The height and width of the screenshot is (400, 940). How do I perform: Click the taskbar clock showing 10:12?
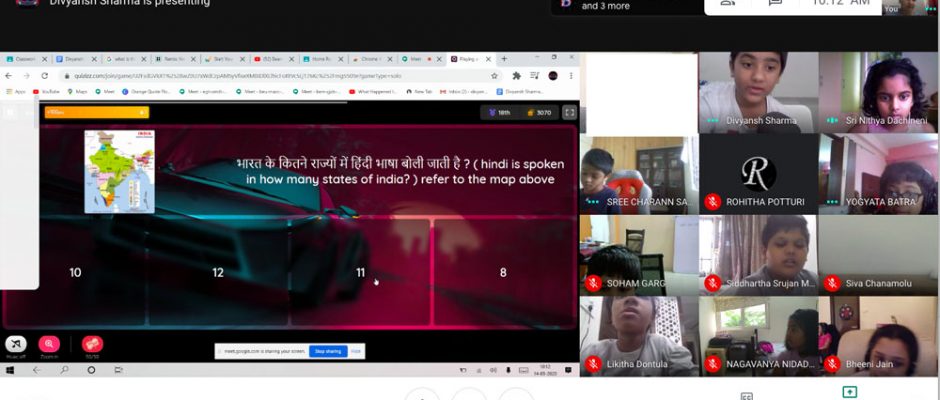click(544, 370)
